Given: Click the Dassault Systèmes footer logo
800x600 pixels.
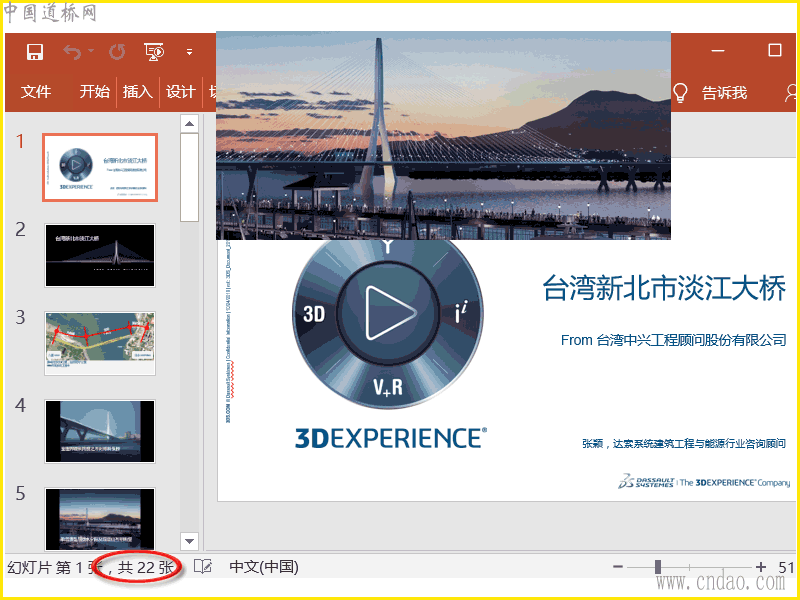Looking at the screenshot, I should pyautogui.click(x=704, y=482).
